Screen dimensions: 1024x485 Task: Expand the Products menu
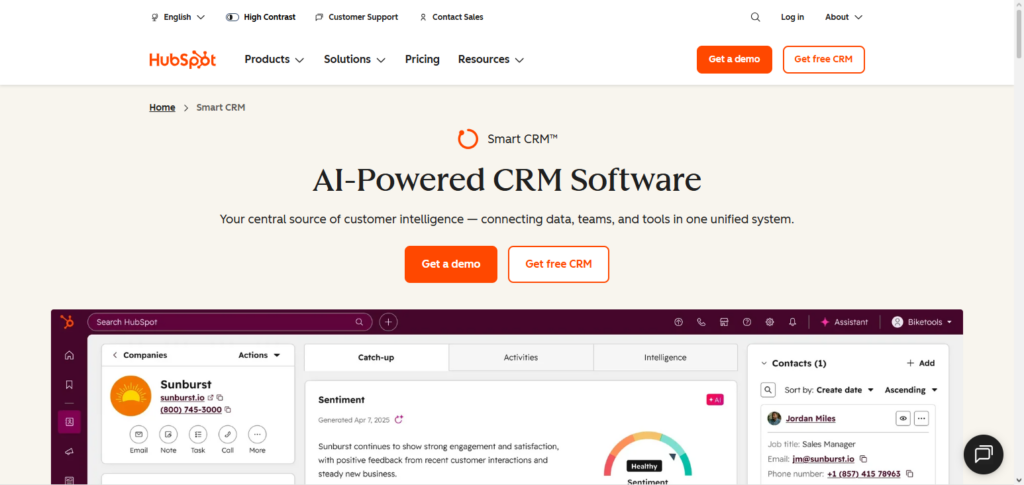coord(274,59)
